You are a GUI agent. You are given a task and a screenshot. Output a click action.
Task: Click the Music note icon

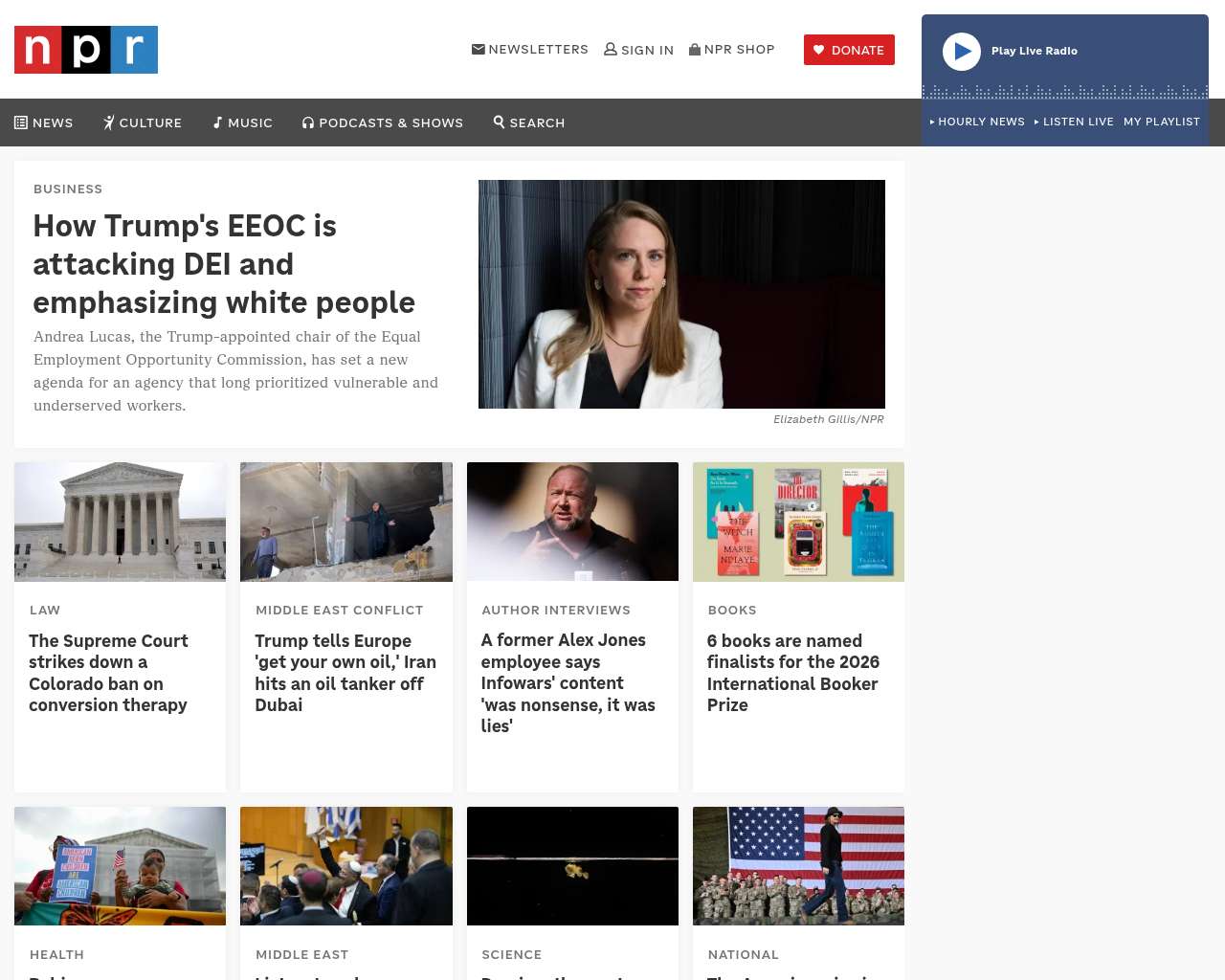click(x=218, y=122)
